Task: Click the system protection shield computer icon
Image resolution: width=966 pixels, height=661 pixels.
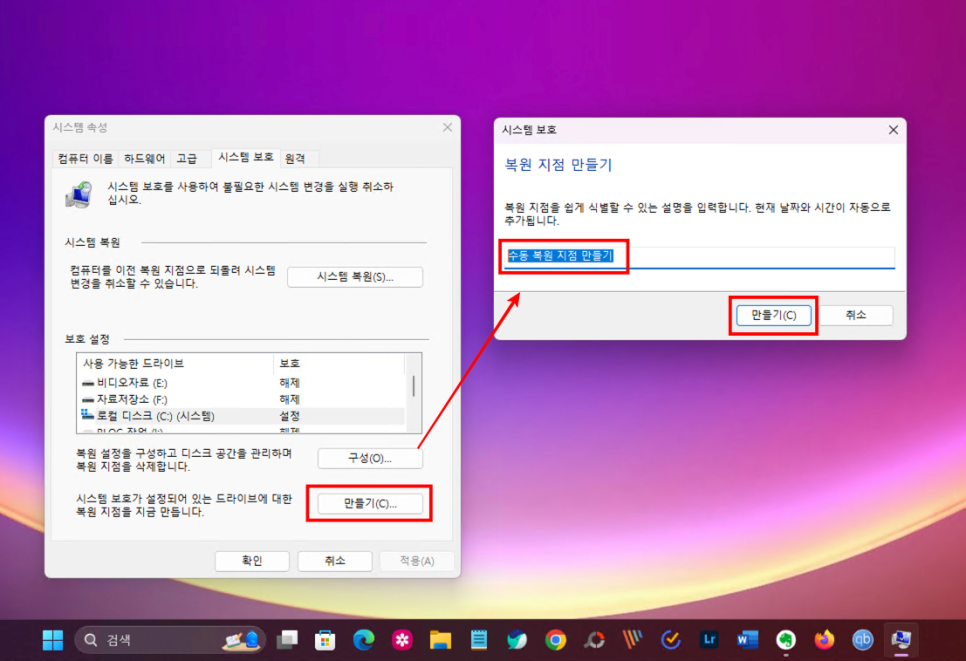Action: coord(79,195)
